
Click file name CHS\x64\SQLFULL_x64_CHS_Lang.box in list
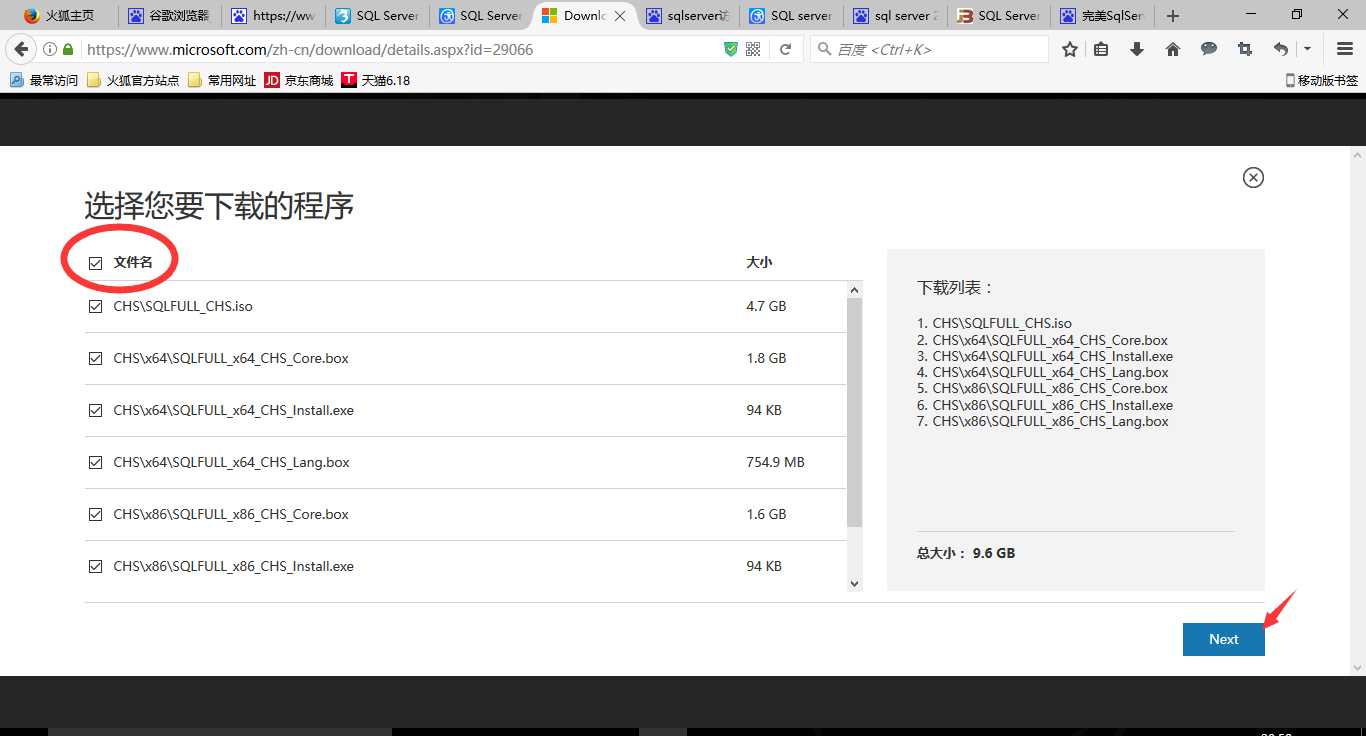click(x=231, y=463)
